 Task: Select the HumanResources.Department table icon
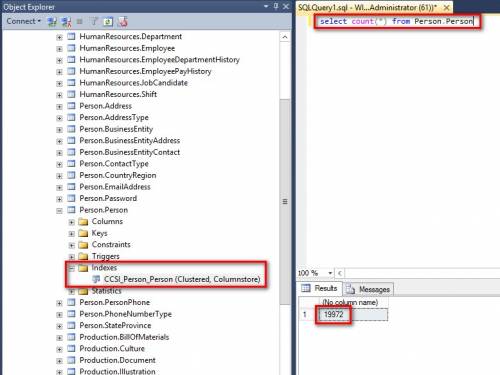(71, 36)
